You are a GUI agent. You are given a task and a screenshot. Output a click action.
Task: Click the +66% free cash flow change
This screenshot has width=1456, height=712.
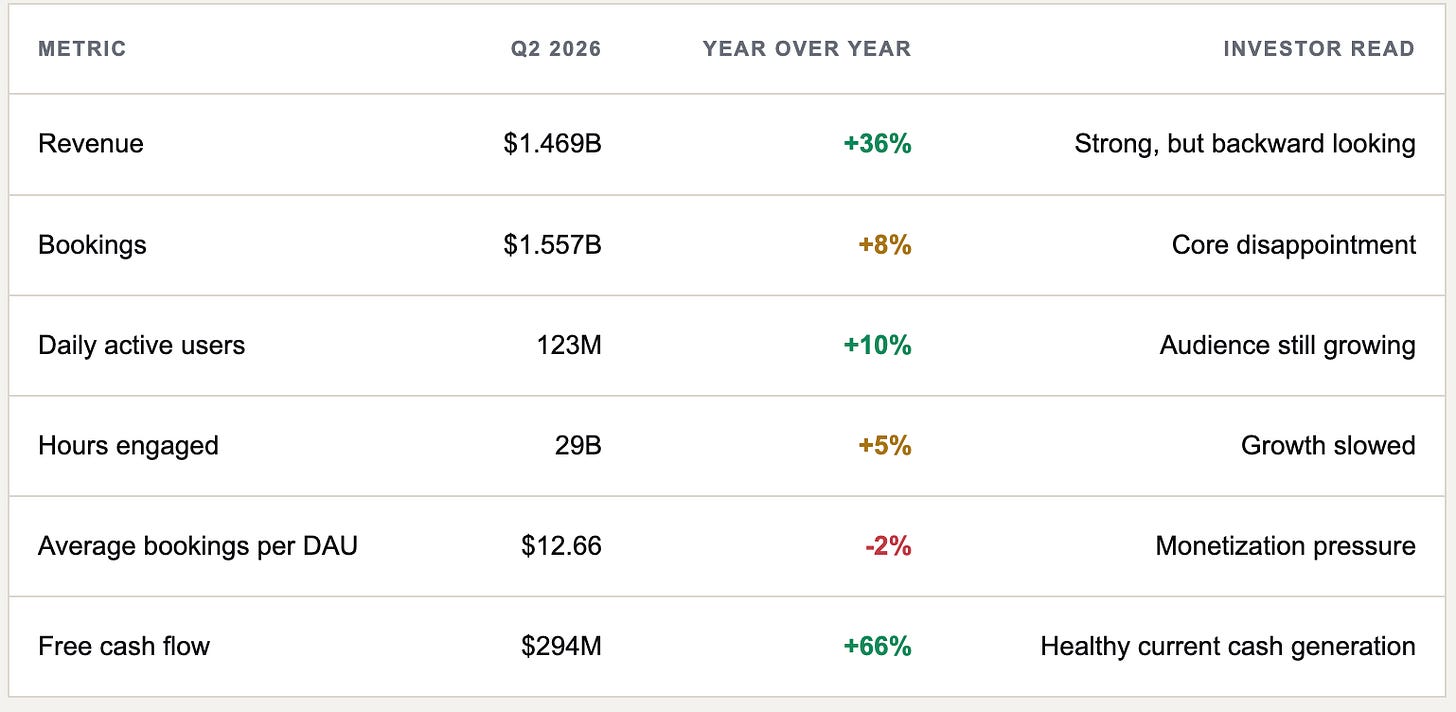pyautogui.click(x=878, y=646)
